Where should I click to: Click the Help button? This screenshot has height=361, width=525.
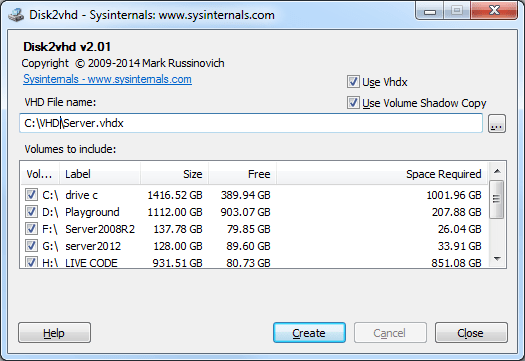[x=54, y=333]
